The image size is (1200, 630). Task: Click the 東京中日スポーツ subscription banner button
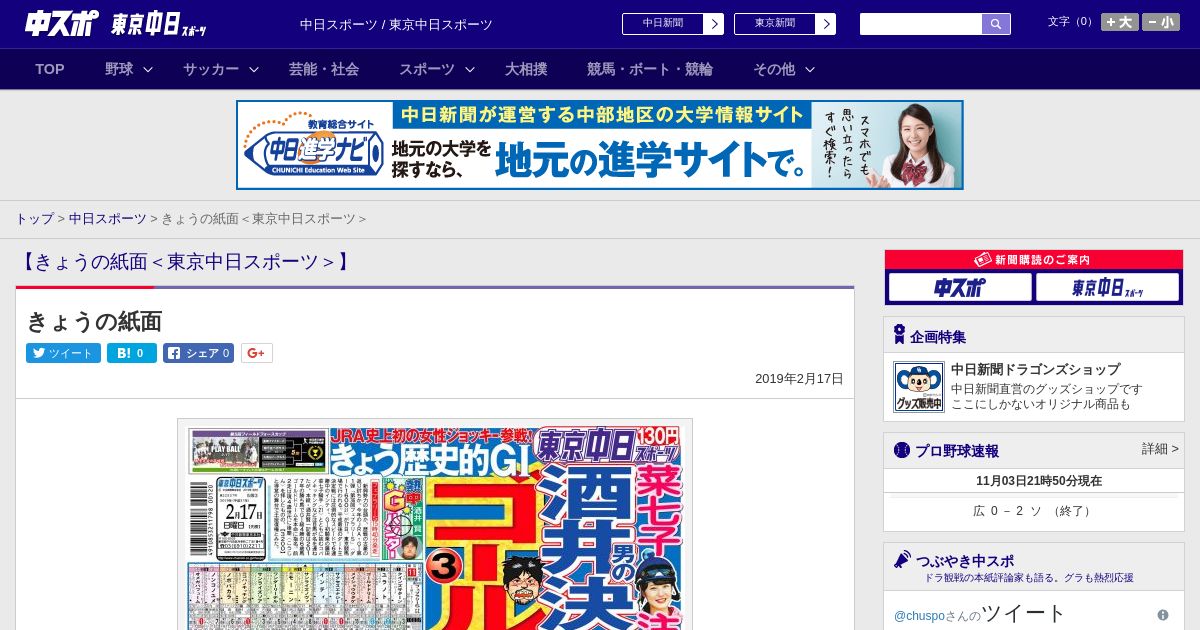pyautogui.click(x=1108, y=288)
